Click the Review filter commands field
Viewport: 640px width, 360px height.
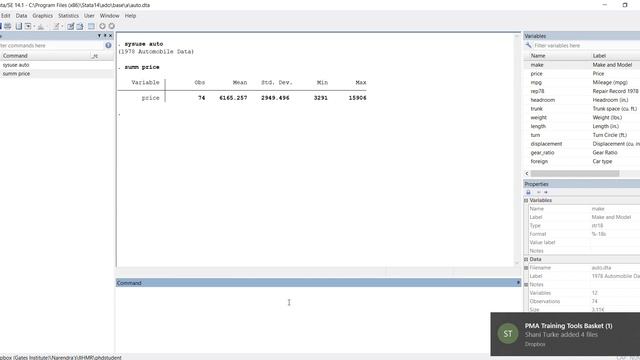pos(51,46)
